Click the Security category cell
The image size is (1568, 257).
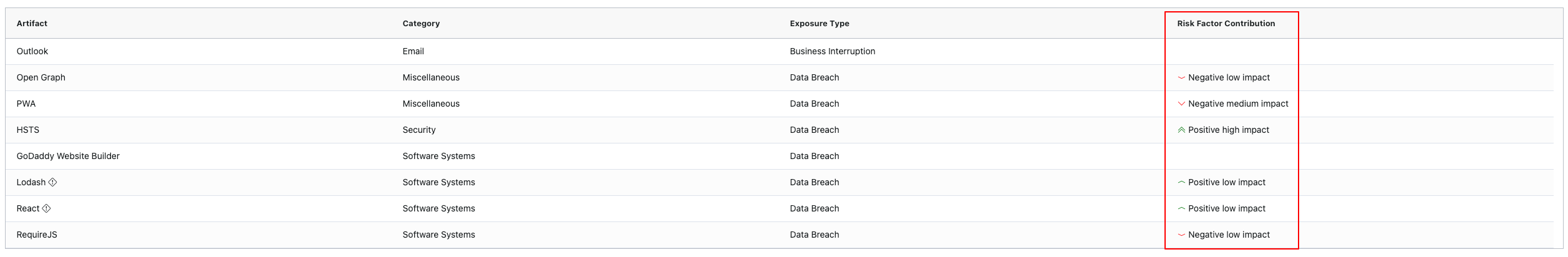[x=419, y=130]
